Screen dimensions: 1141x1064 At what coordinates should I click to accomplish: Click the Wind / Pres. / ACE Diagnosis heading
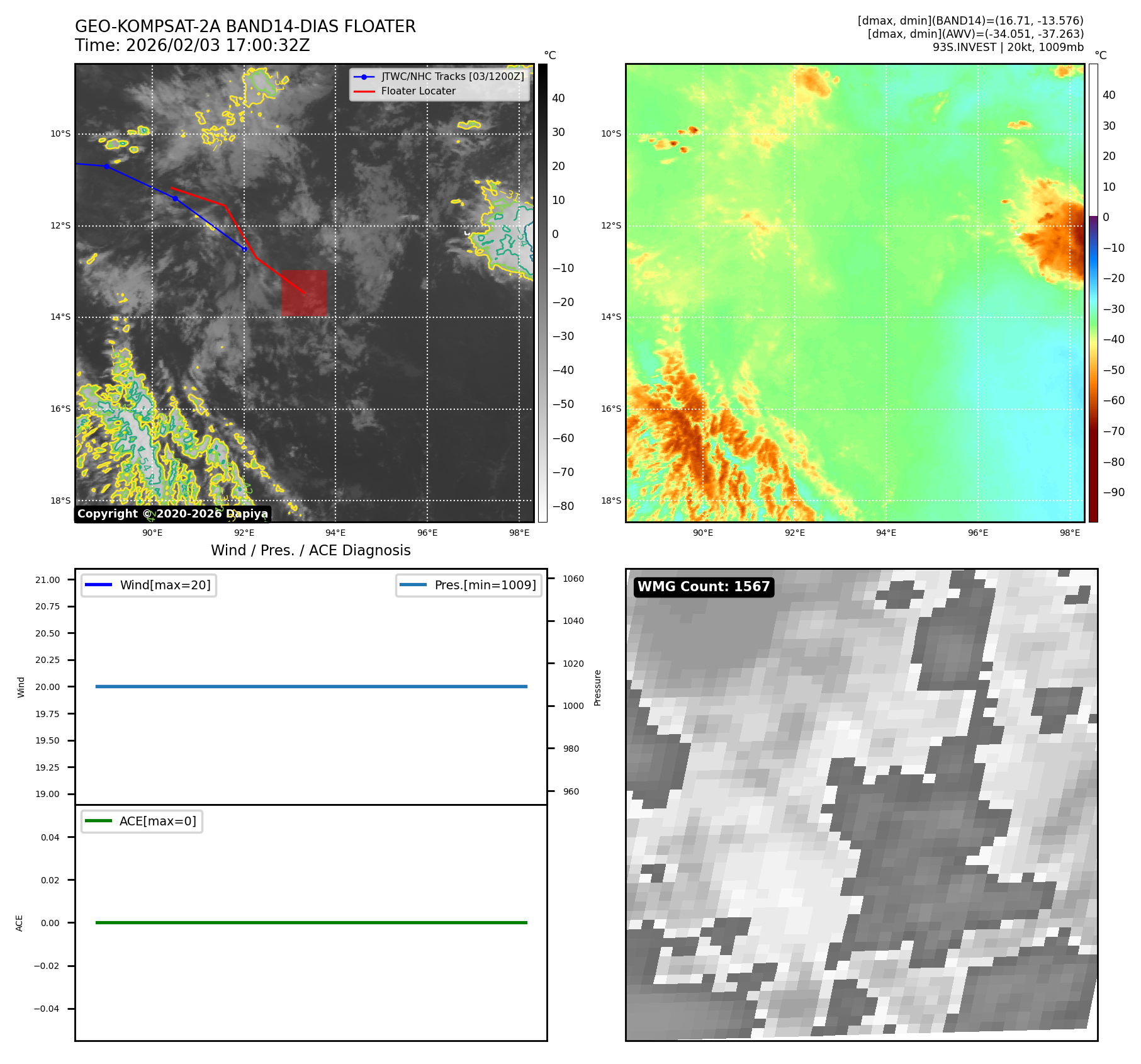point(311,550)
